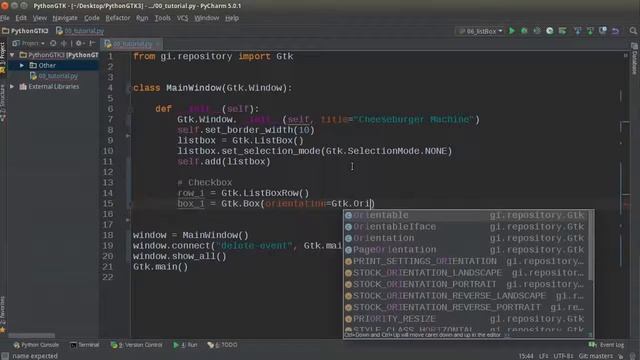Choose STOCK_ORIENTATION_PORTRAIT suggestion

point(465,284)
